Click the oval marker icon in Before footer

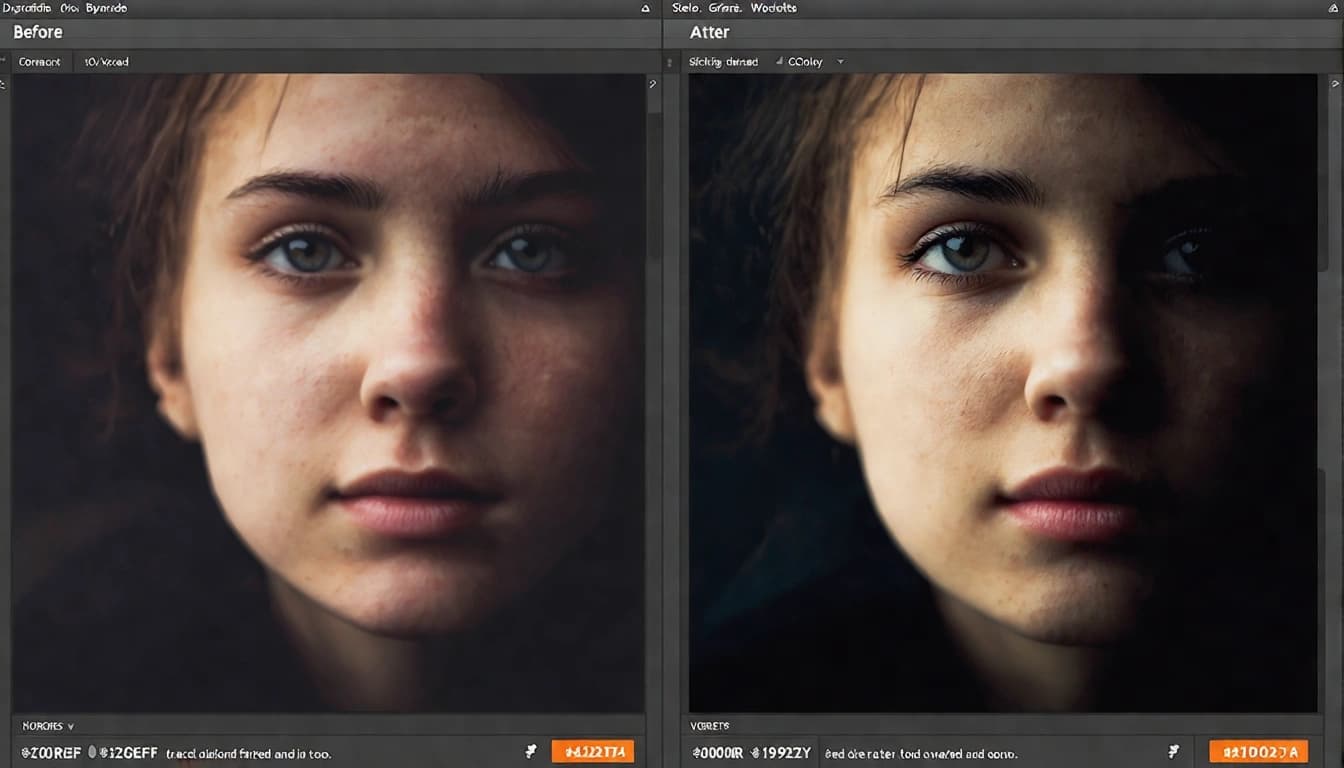[92, 752]
